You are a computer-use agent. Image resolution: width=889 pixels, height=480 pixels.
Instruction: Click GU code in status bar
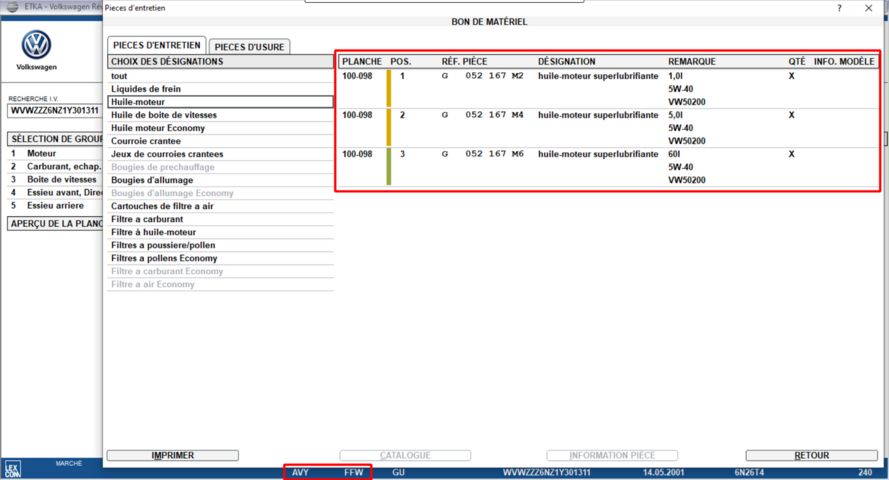399,473
